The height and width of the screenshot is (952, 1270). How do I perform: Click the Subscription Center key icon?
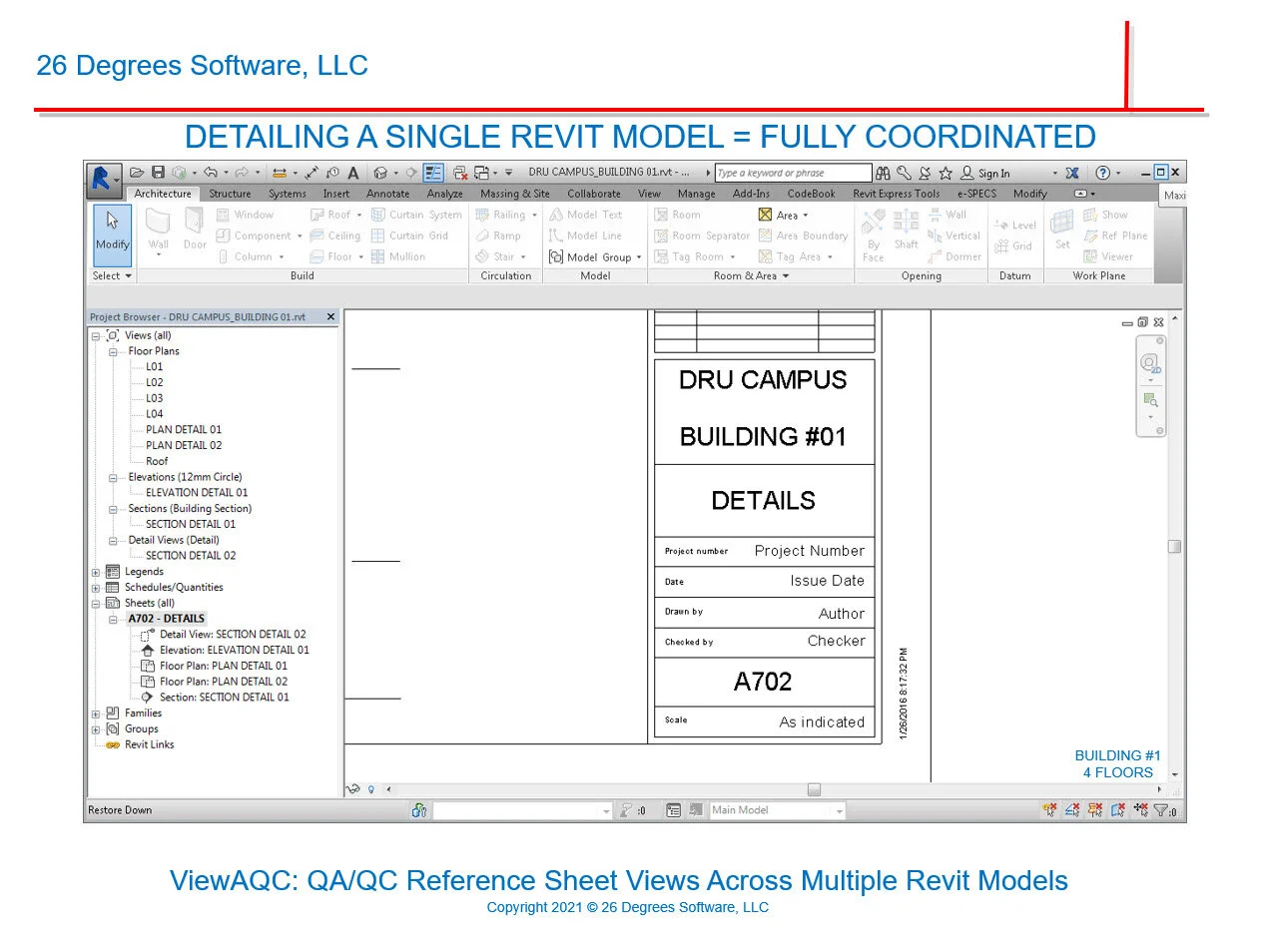904,173
